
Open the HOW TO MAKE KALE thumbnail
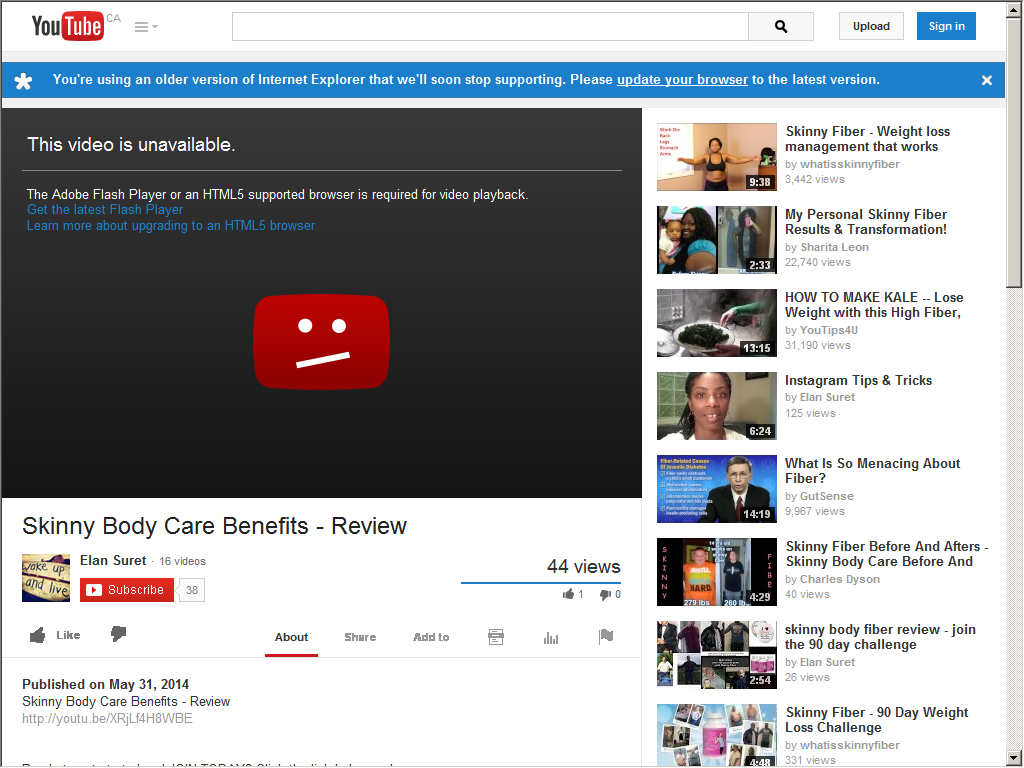pos(716,323)
